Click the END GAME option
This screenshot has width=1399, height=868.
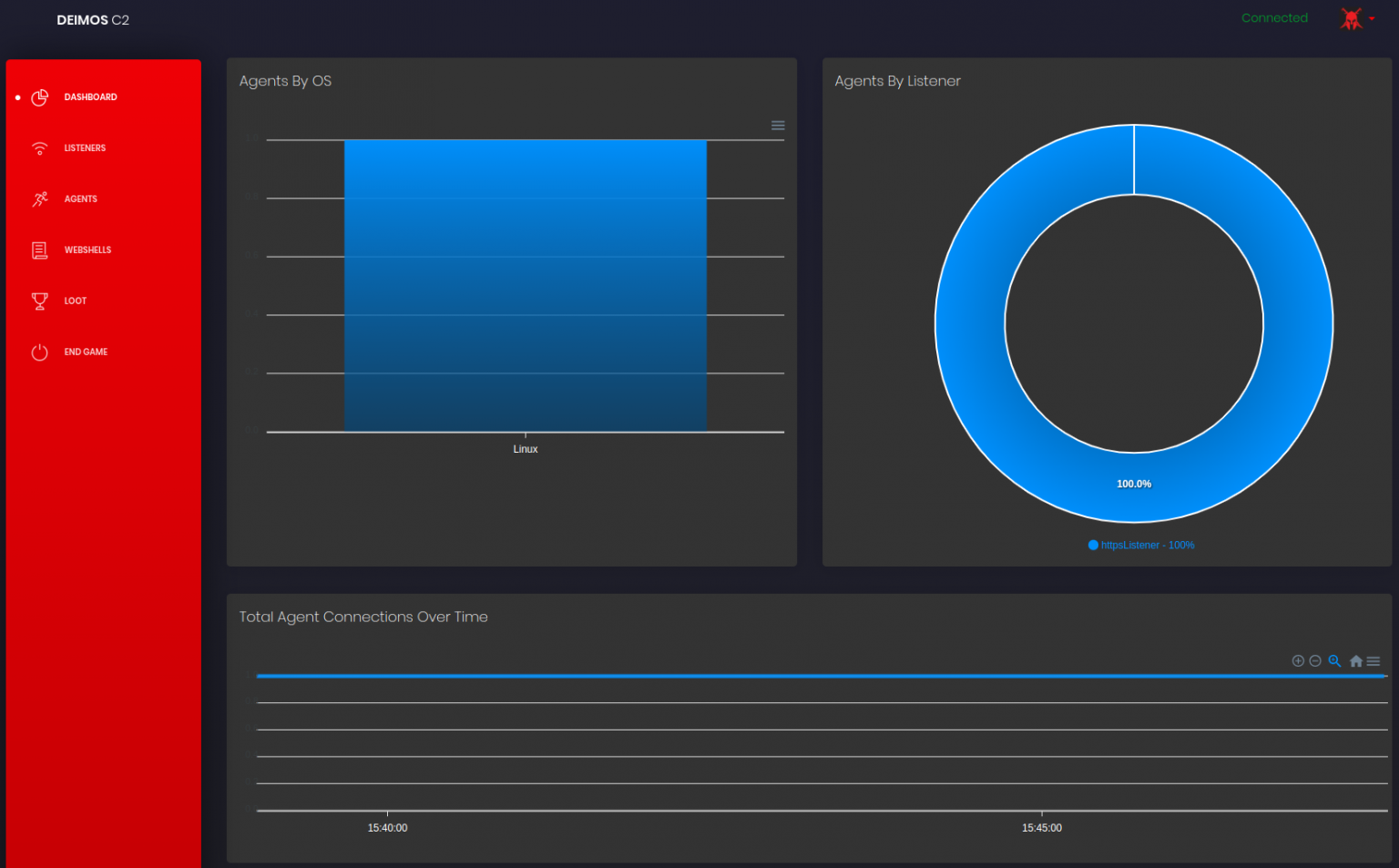point(86,352)
